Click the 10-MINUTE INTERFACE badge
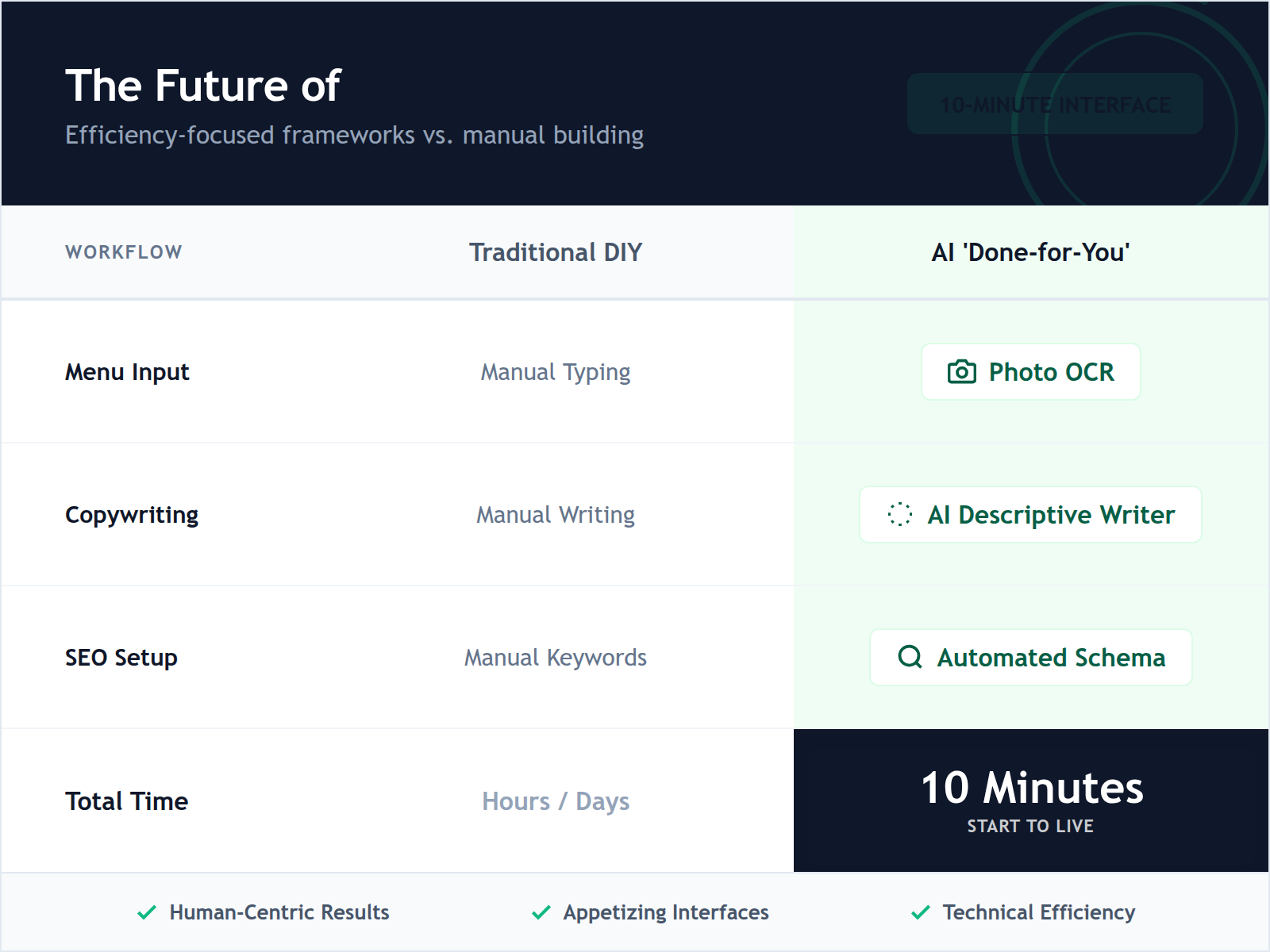The height and width of the screenshot is (952, 1270). point(1054,103)
